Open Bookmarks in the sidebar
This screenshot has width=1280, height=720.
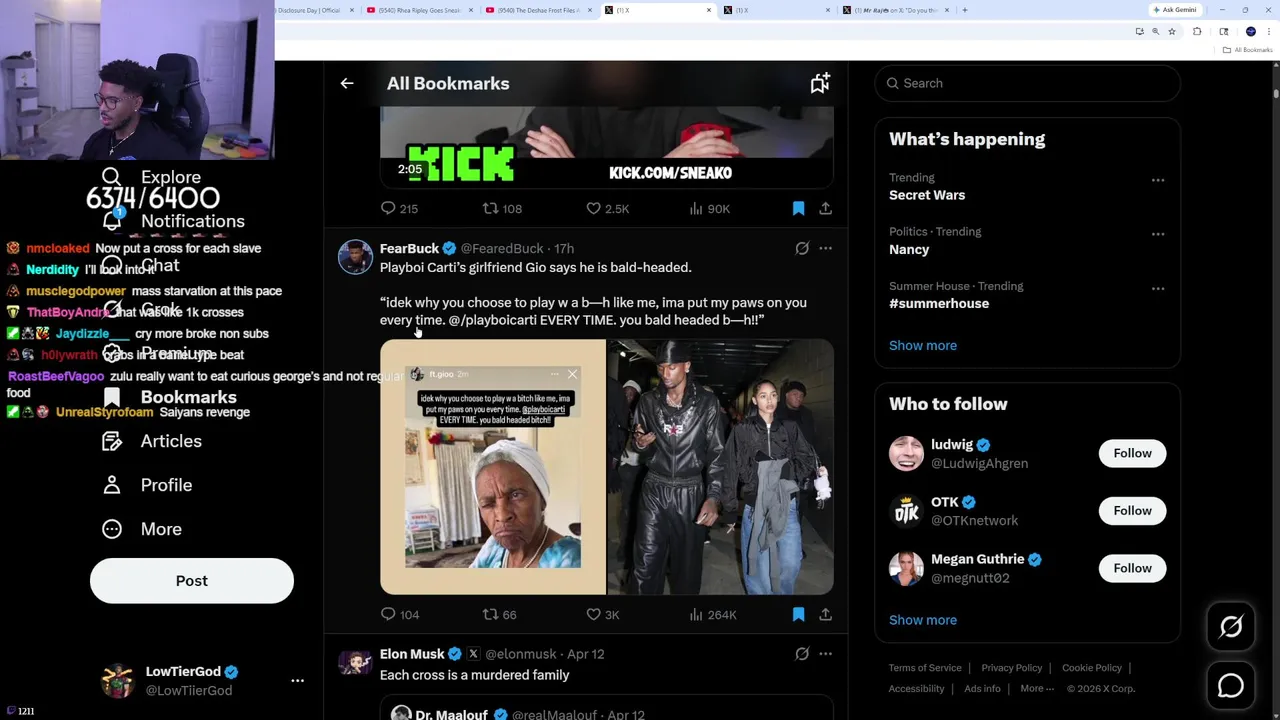[x=170, y=397]
